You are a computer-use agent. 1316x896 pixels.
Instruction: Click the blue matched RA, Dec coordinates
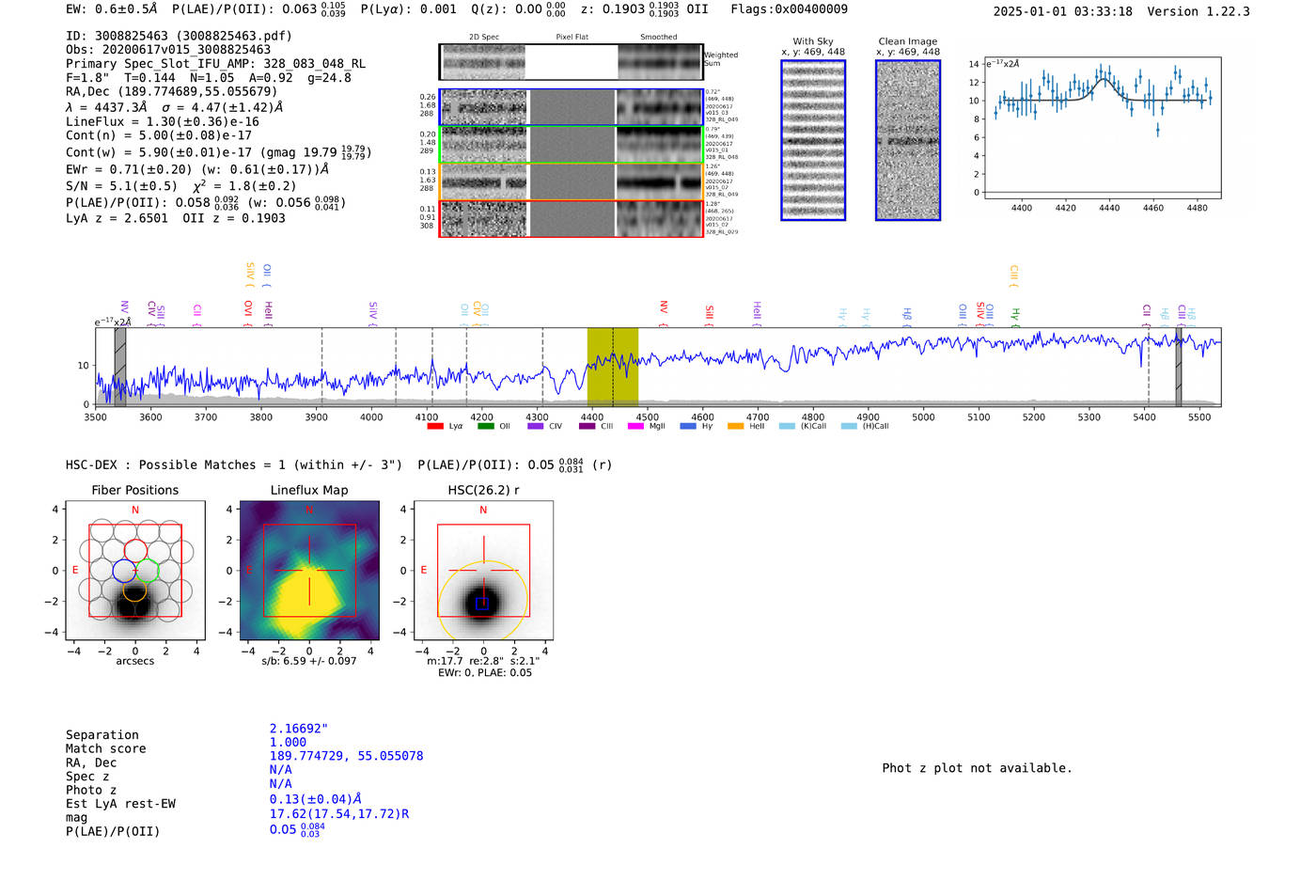(x=346, y=756)
